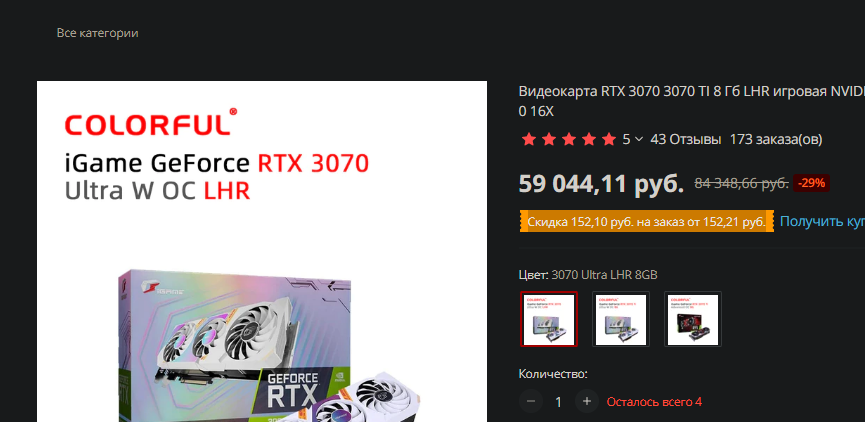
Task: Click the fifth red rating star
Action: click(609, 139)
